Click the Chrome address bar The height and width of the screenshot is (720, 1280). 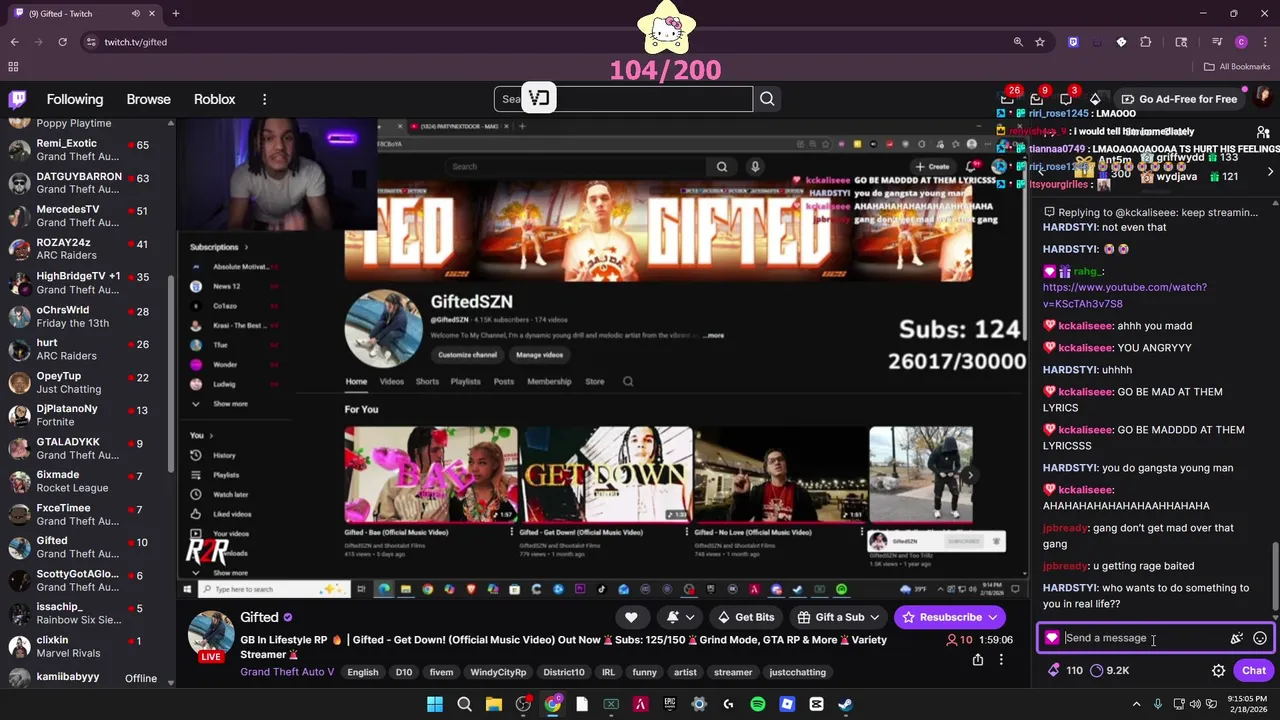pos(540,42)
